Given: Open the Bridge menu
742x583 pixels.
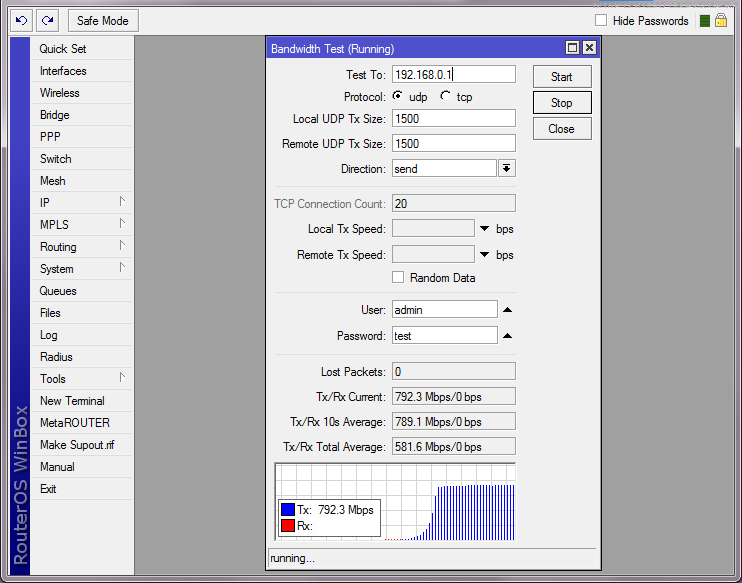Looking at the screenshot, I should click(81, 115).
